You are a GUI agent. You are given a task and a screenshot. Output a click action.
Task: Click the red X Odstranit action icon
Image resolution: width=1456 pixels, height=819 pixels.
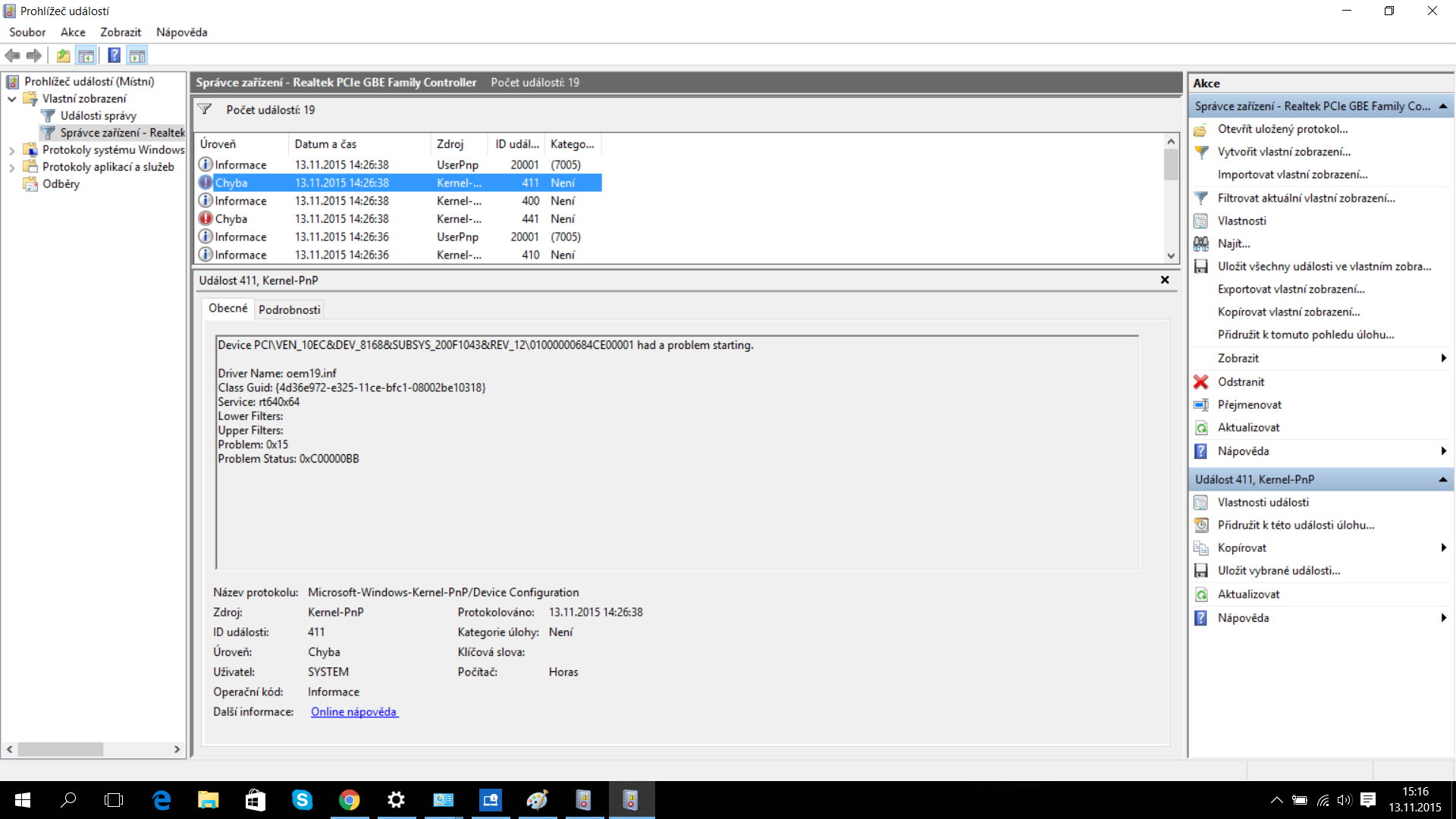pyautogui.click(x=1200, y=381)
